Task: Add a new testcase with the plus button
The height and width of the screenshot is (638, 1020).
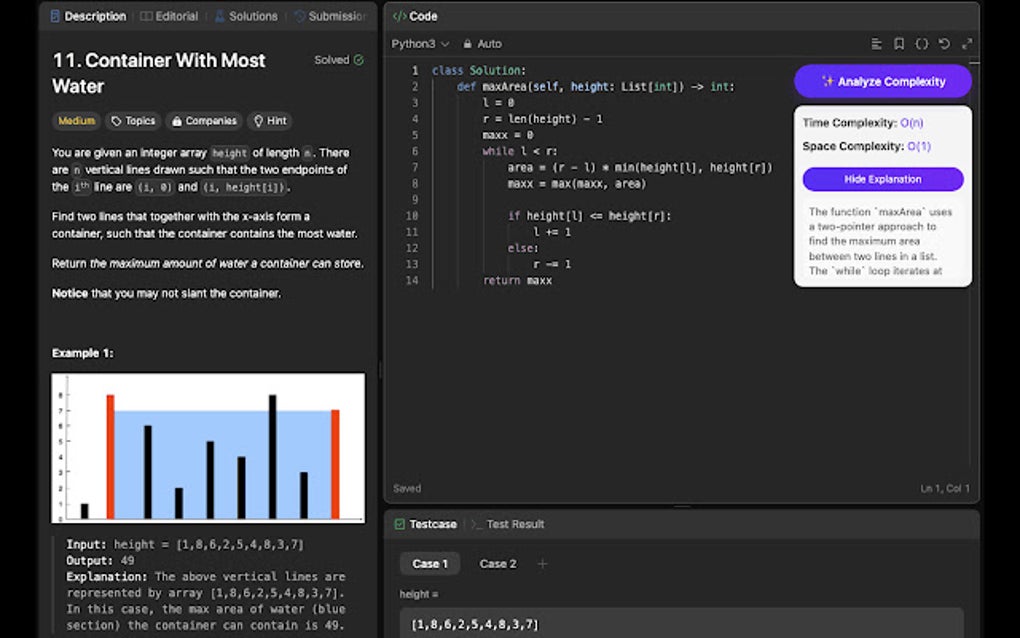Action: pyautogui.click(x=542, y=563)
